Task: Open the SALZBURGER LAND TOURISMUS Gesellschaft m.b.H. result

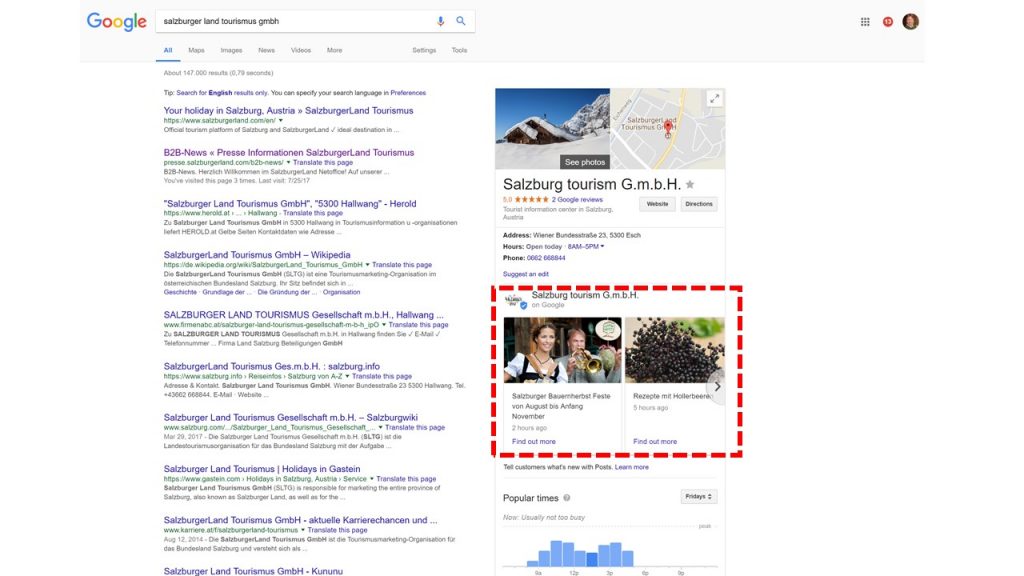Action: click(304, 315)
